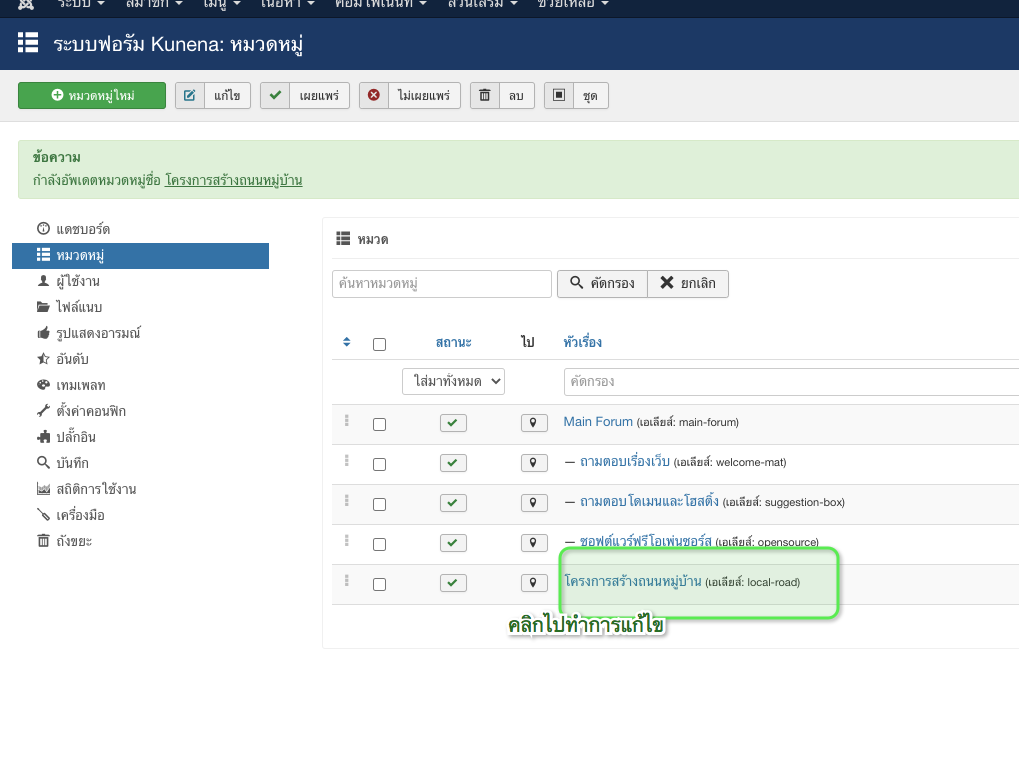Click the ค้นหาหมวดหมู่ search input field
Image resolution: width=1020 pixels, height=764 pixels.
[x=442, y=284]
